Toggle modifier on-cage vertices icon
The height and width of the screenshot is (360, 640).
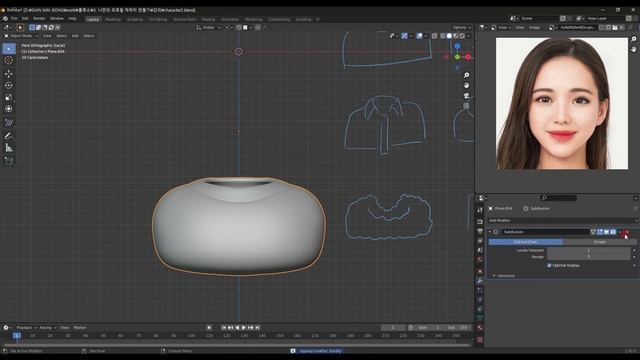click(593, 232)
